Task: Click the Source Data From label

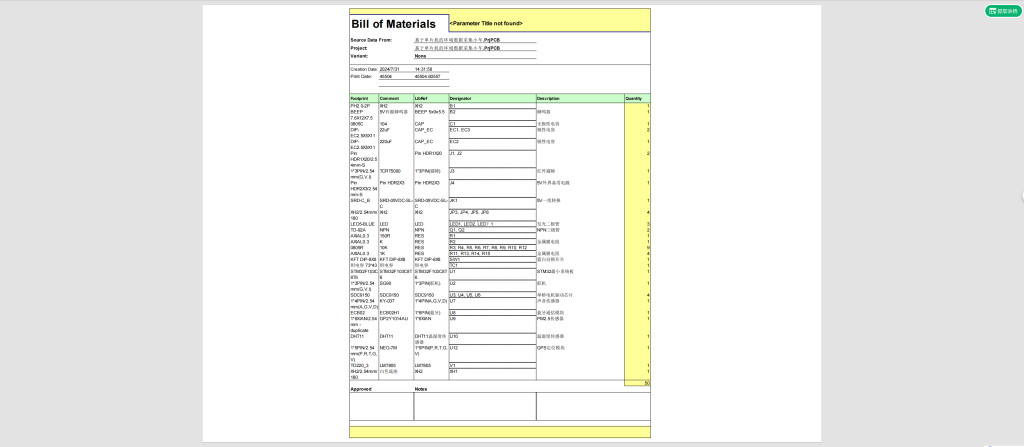Action: click(370, 40)
